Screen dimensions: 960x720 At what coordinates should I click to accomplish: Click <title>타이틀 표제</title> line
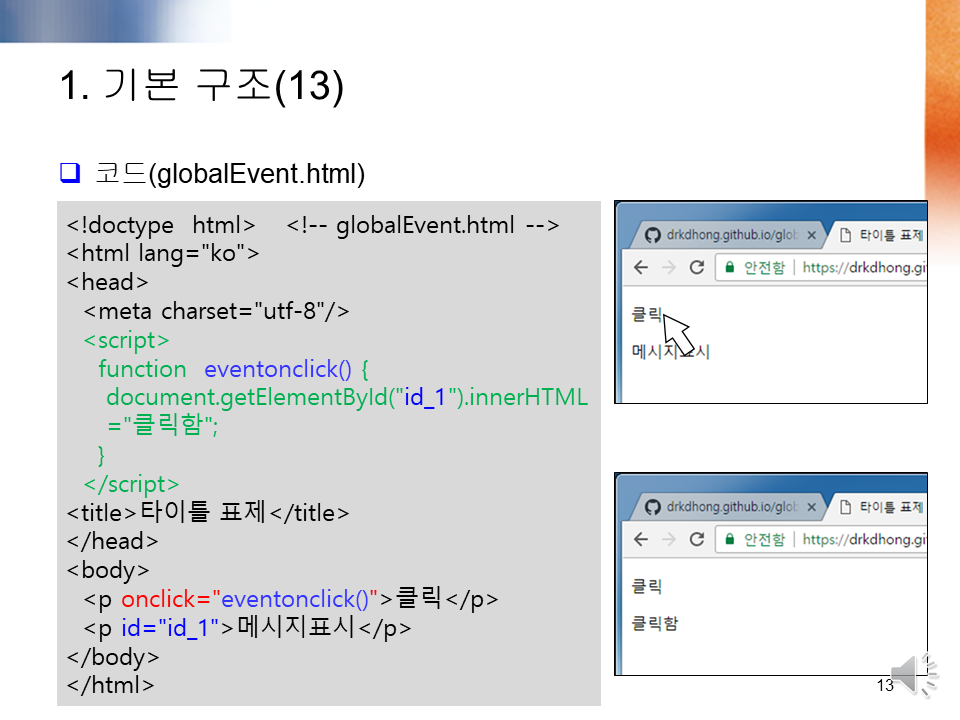(208, 512)
